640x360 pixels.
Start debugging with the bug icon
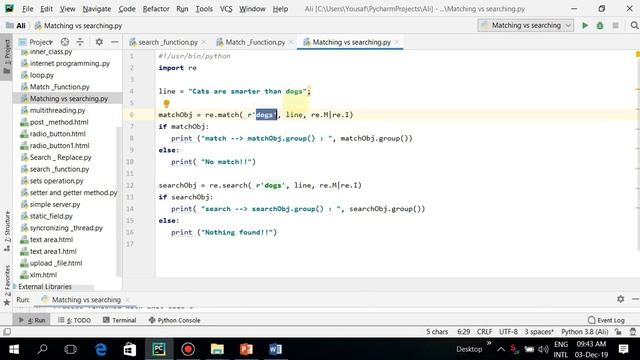coord(600,25)
